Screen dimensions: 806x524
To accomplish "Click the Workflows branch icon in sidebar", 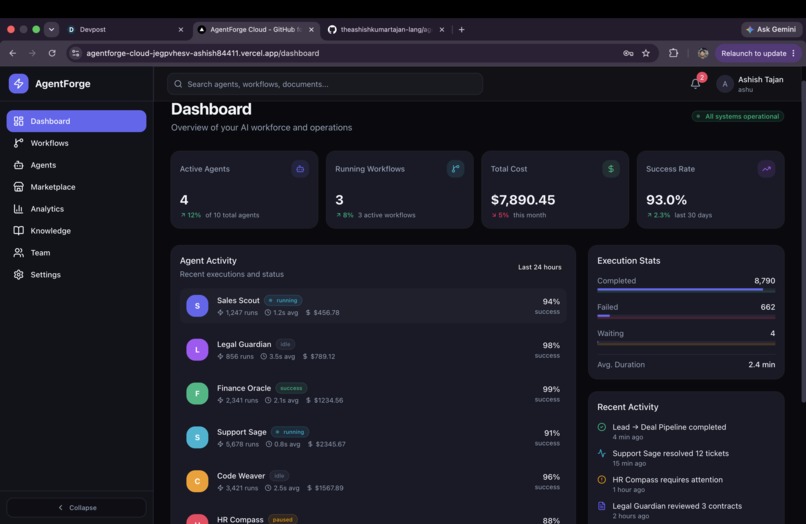I will [x=19, y=143].
